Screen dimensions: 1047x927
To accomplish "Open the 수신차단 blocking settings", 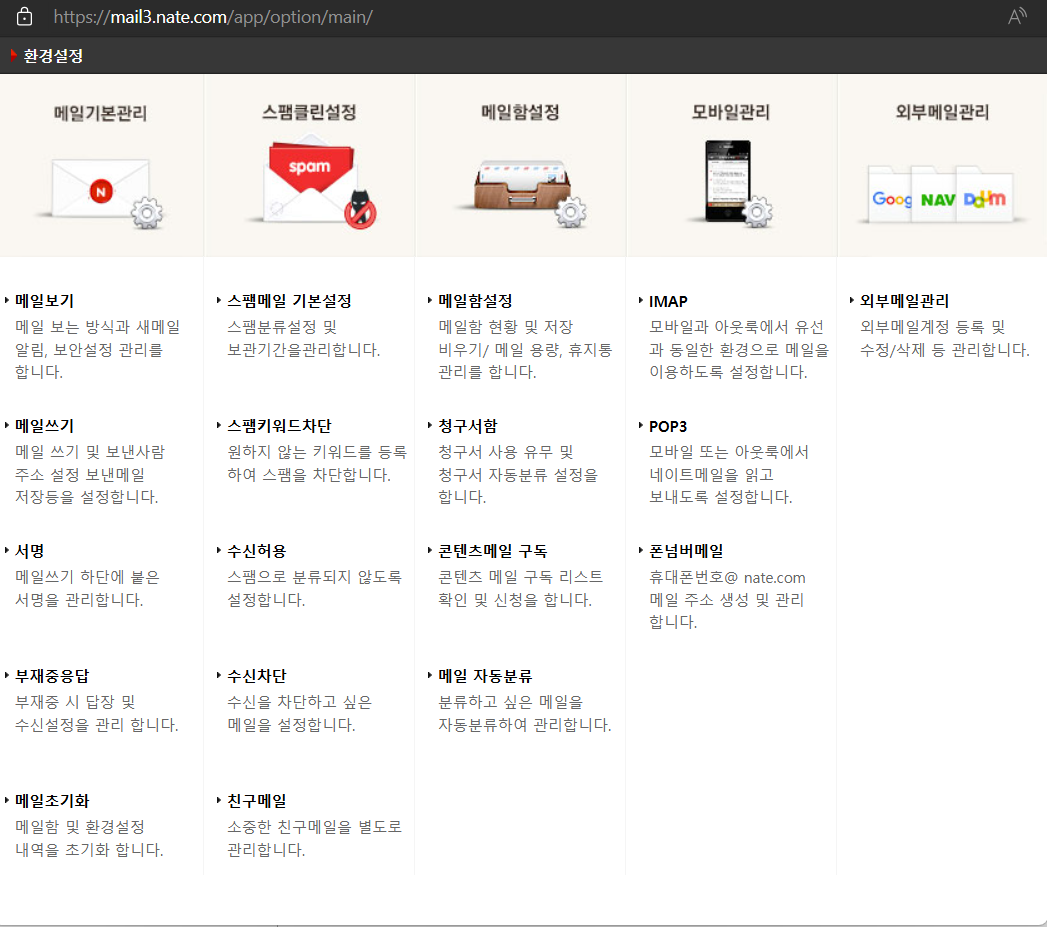I will click(x=250, y=675).
